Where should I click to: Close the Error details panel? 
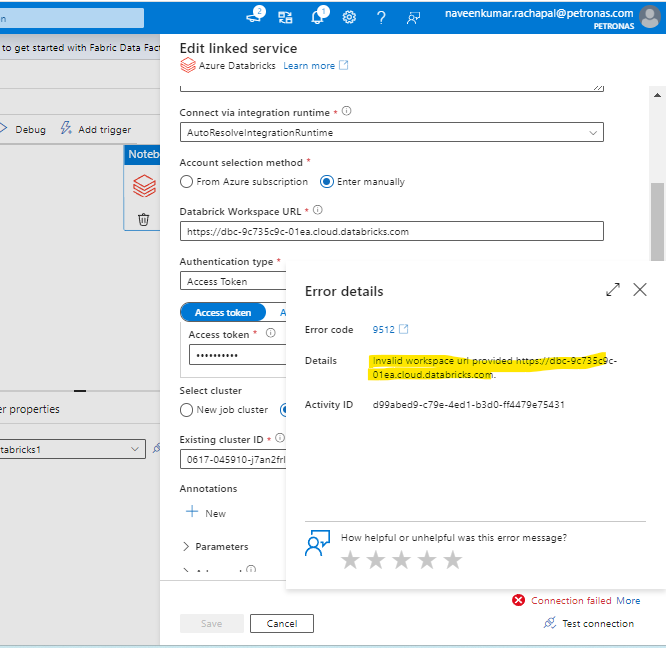640,290
